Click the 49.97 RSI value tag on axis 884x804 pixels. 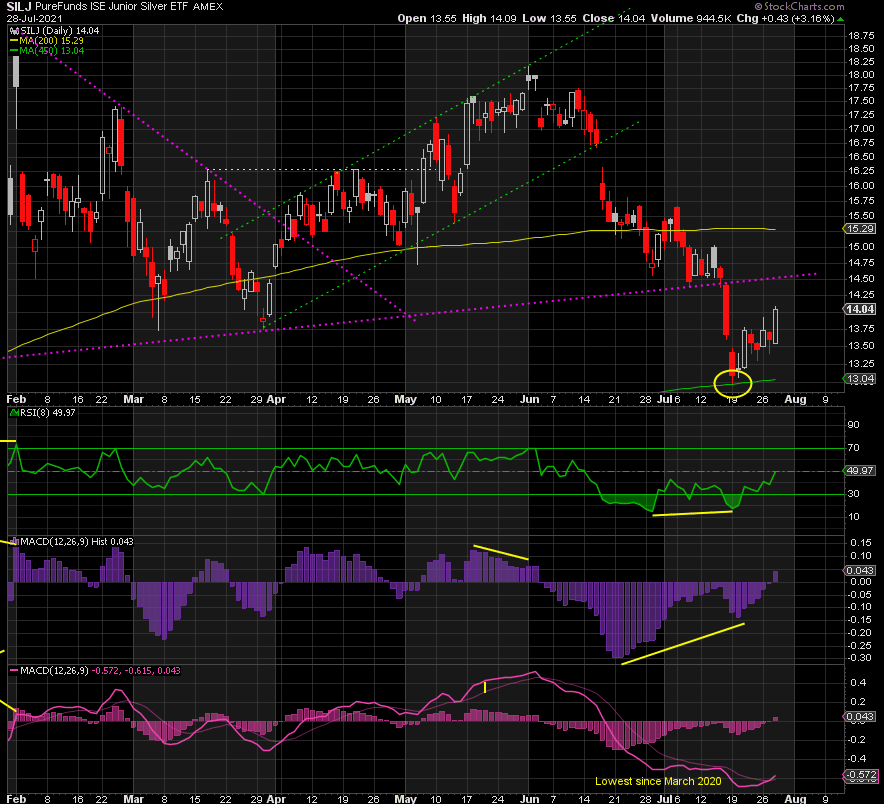[860, 471]
